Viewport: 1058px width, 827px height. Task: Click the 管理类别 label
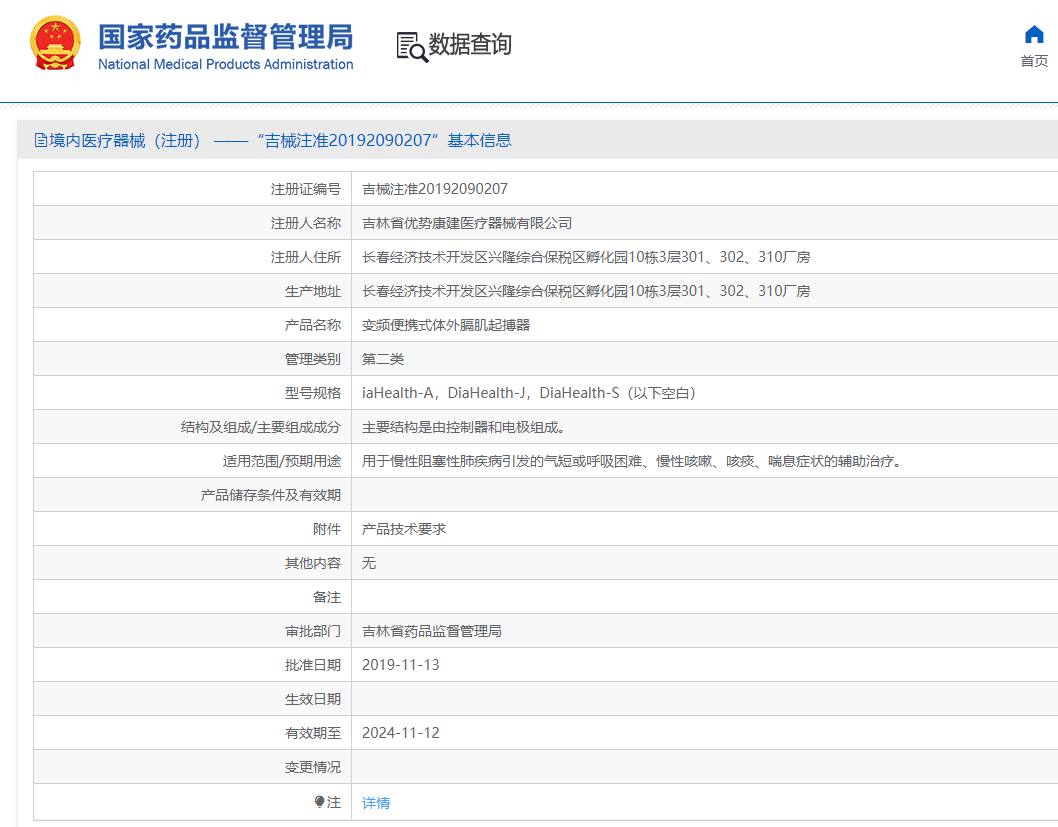[312, 359]
